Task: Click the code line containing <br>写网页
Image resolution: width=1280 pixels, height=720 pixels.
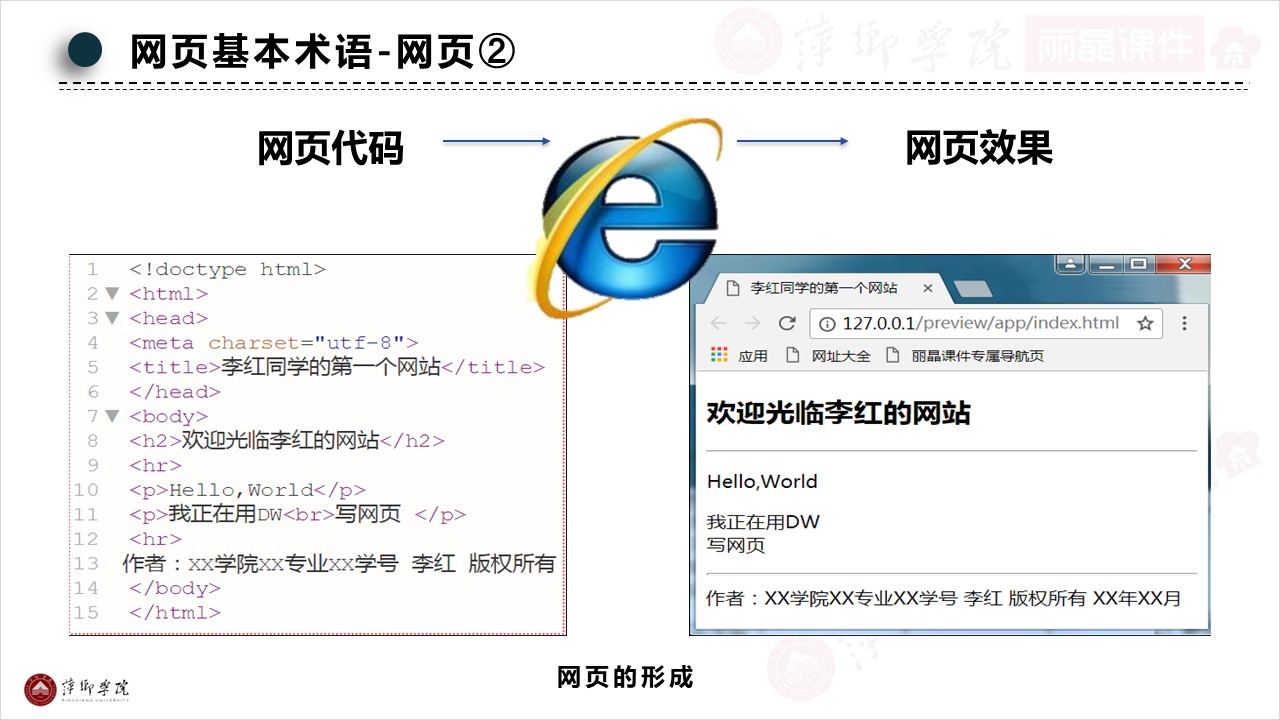Action: [x=297, y=514]
